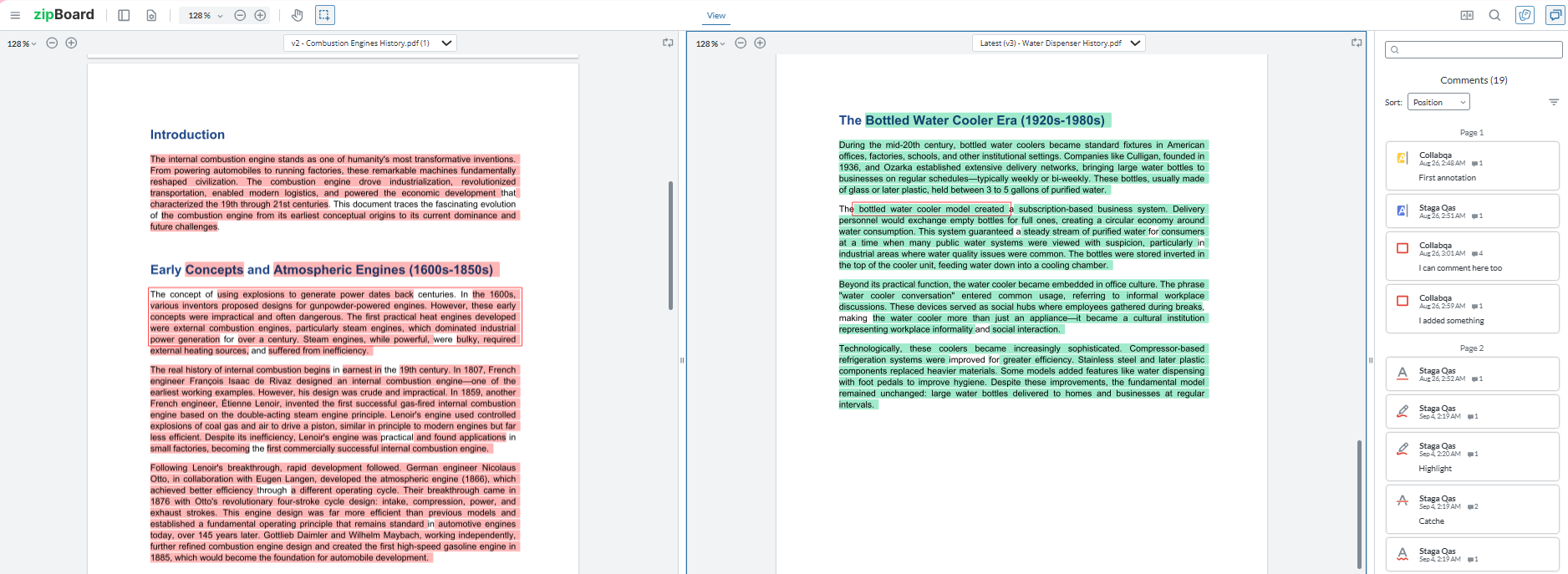The height and width of the screenshot is (574, 1568).
Task: Open the Latest v3 Water Dispenser History dropdown
Action: coord(1059,43)
